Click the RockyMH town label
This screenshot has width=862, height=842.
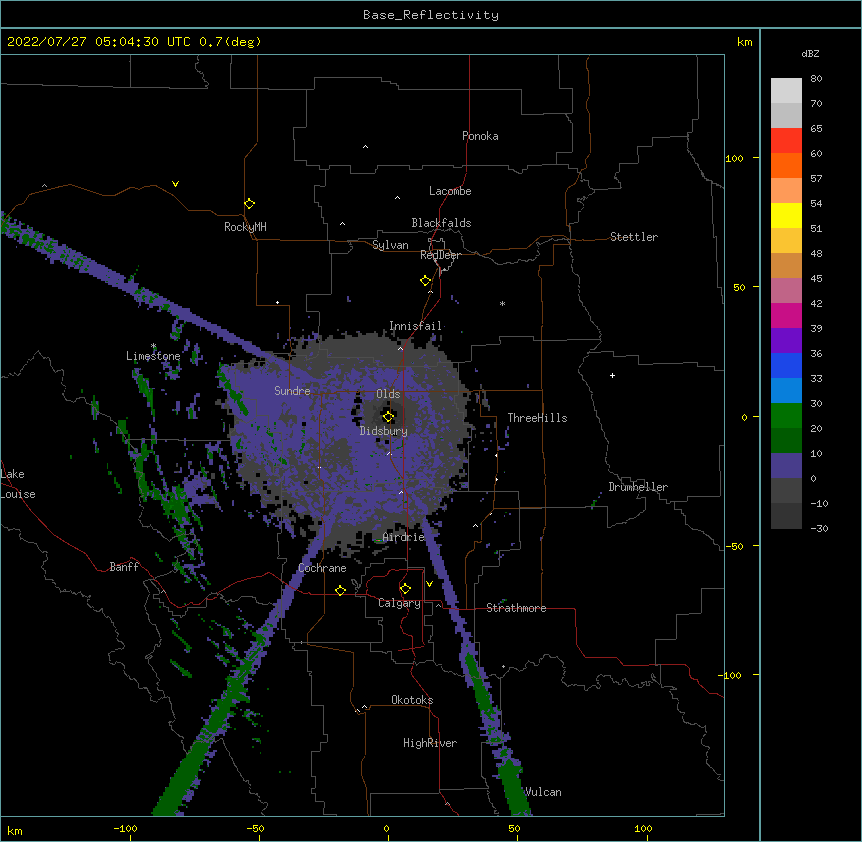pos(245,227)
